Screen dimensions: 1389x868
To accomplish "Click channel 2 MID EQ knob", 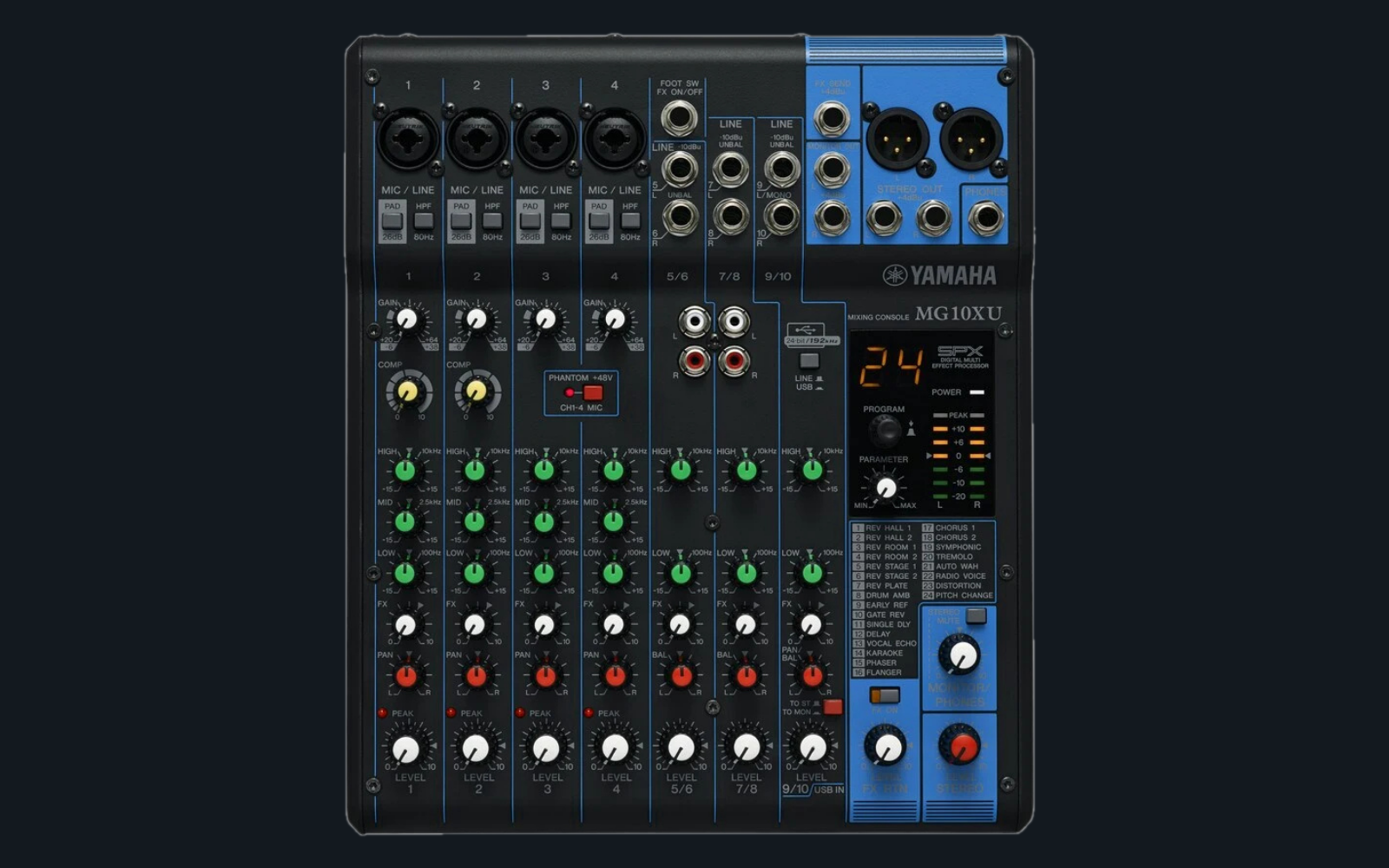I will (475, 522).
